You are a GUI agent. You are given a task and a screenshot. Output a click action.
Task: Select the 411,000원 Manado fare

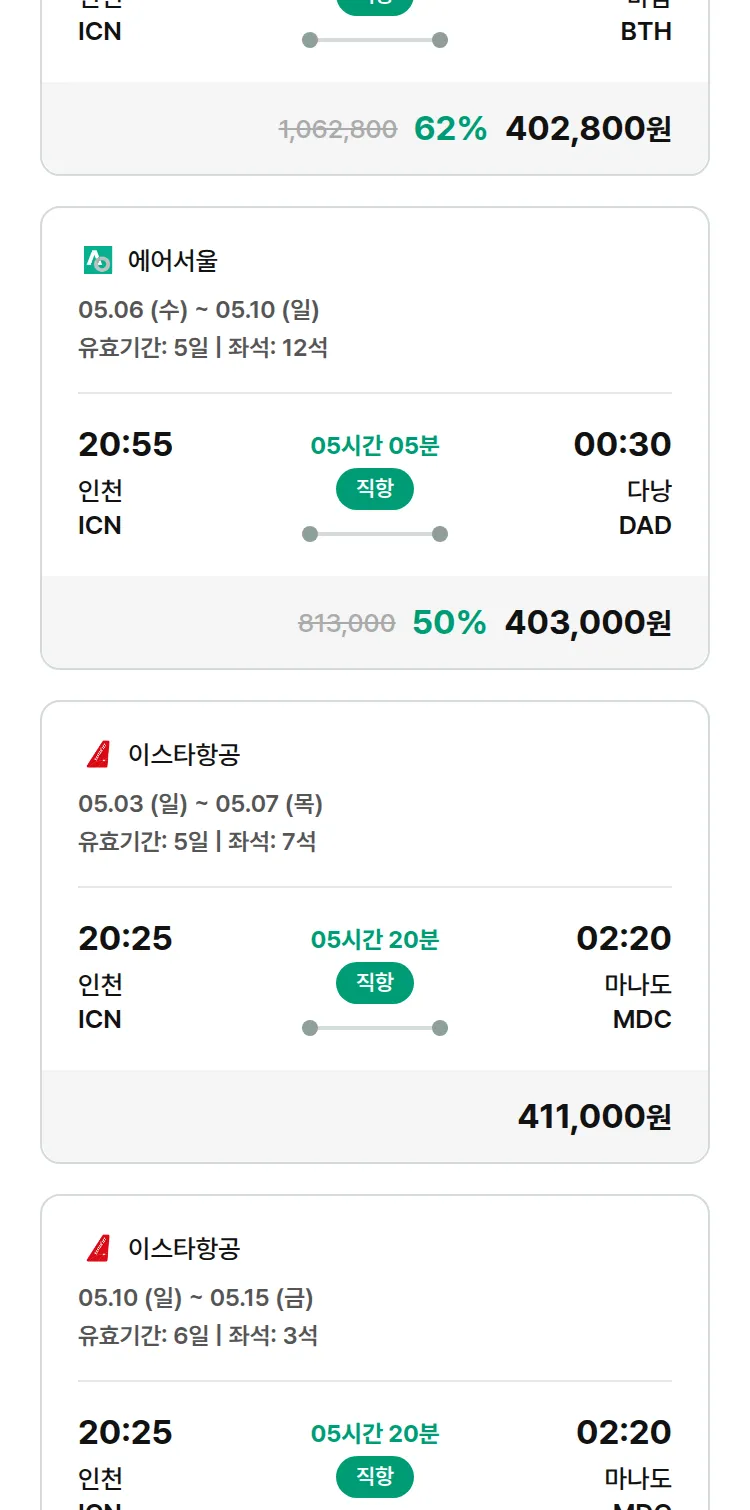point(594,1117)
